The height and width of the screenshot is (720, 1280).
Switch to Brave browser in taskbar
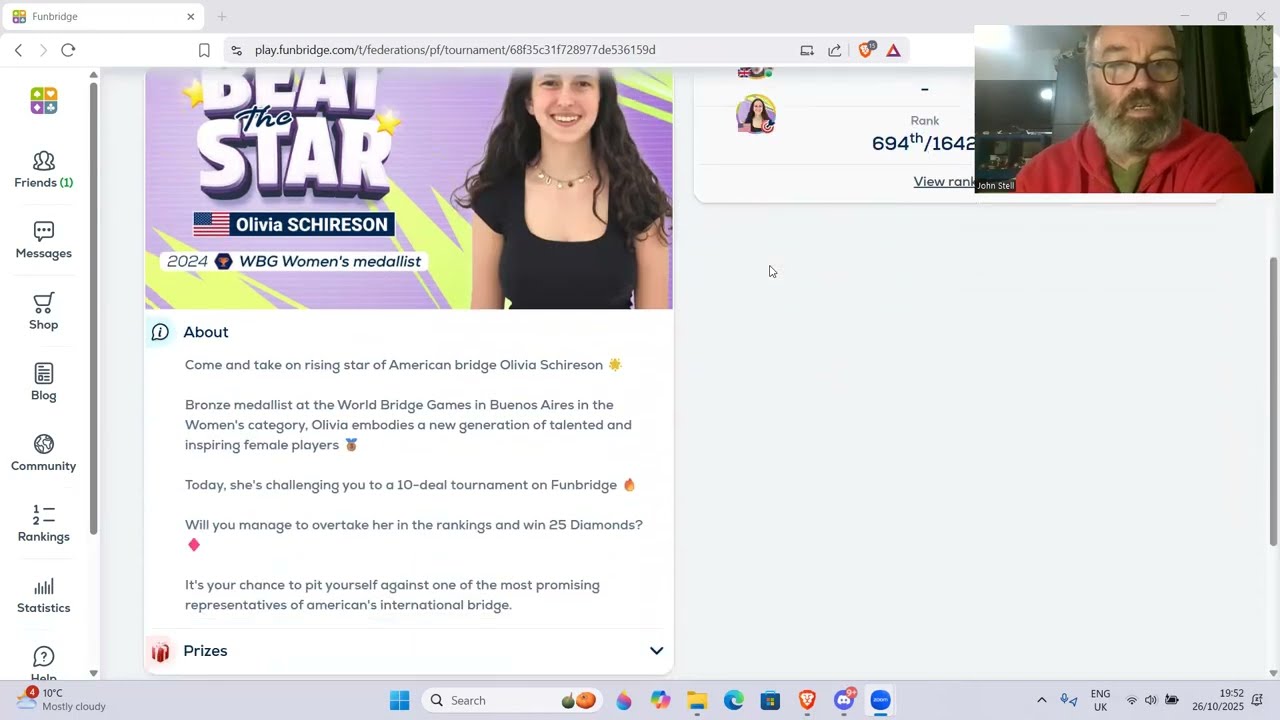pyautogui.click(x=807, y=700)
